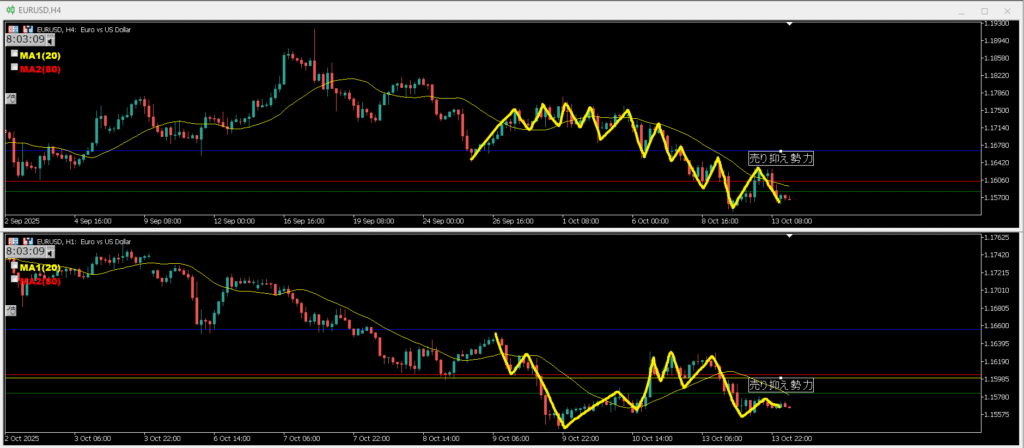Toggle the MA2(80) checkbox in H4 chart
The image size is (1024, 448).
14,68
